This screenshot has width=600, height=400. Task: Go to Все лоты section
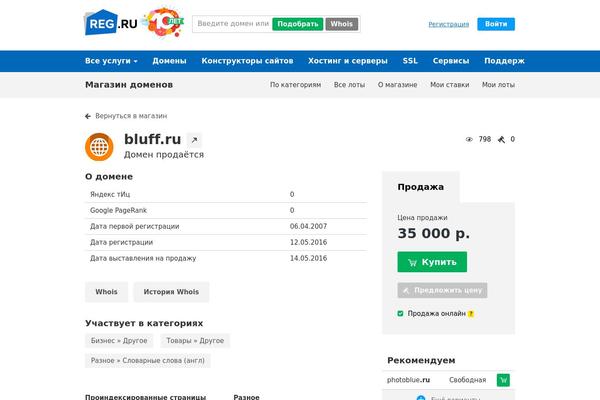click(349, 85)
